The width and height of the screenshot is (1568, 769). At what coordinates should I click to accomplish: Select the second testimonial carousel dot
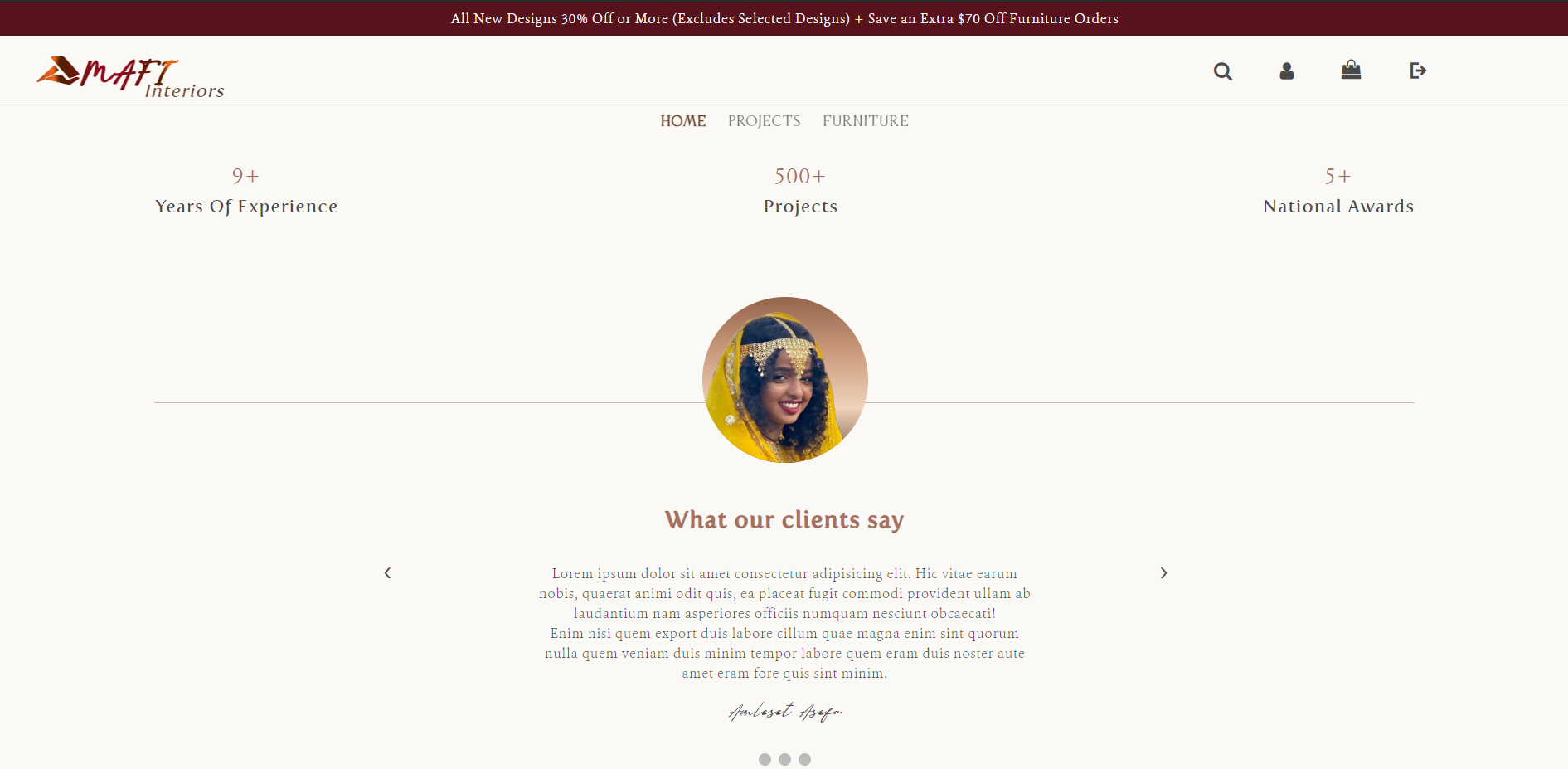pyautogui.click(x=784, y=759)
